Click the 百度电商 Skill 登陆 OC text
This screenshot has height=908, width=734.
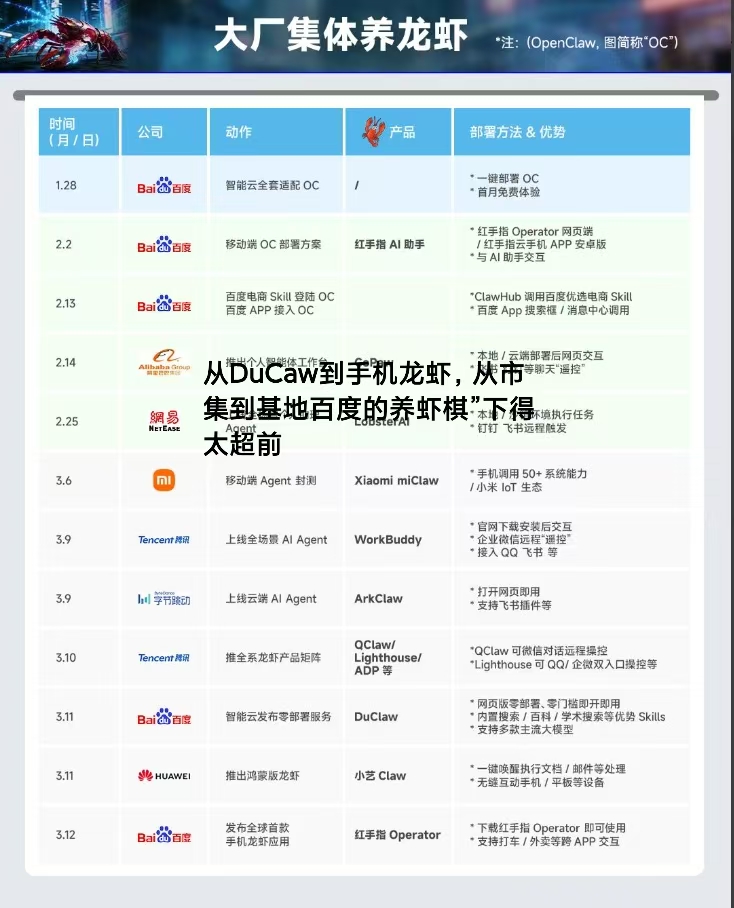pyautogui.click(x=280, y=296)
